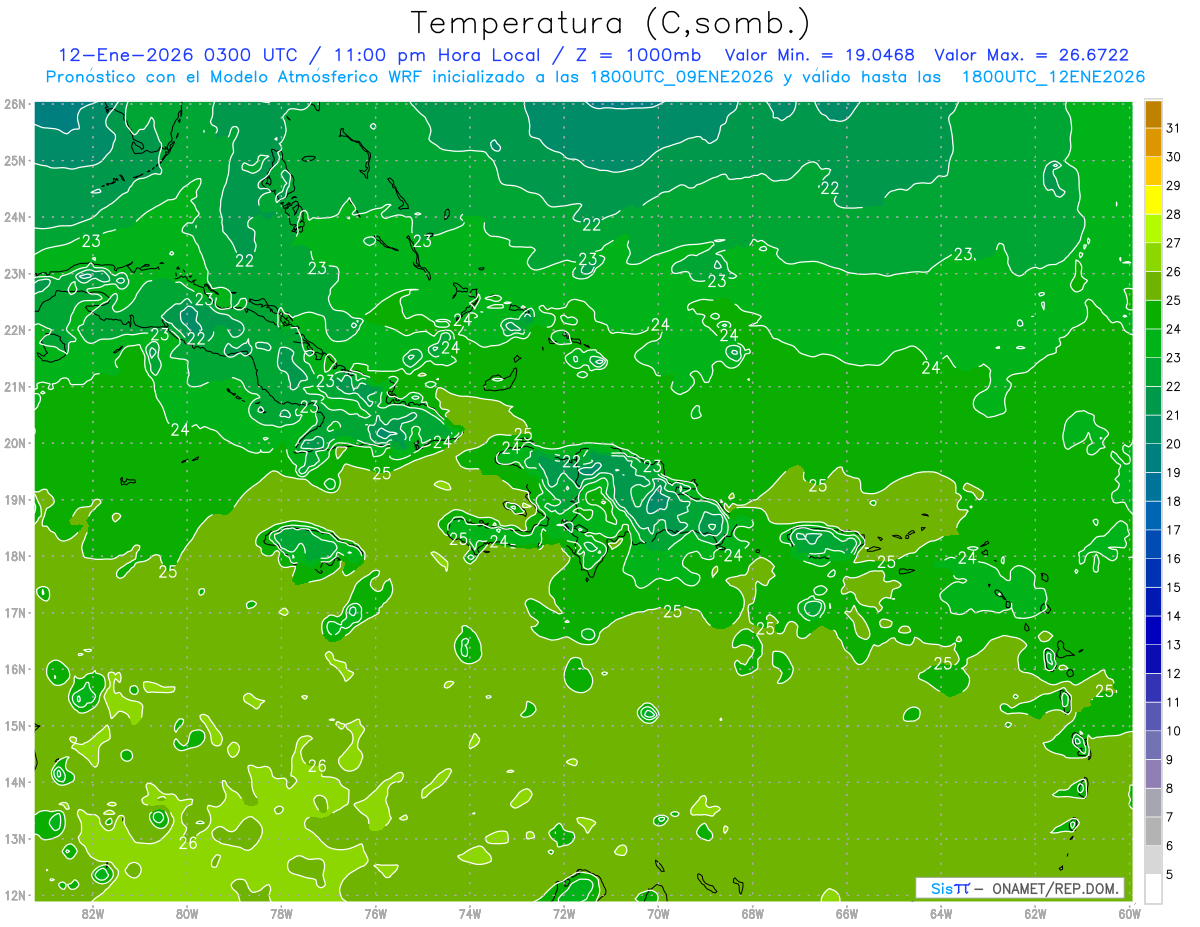Click the "Valor Max. = 26.6722" value
The height and width of the screenshot is (927, 1200).
[1031, 55]
